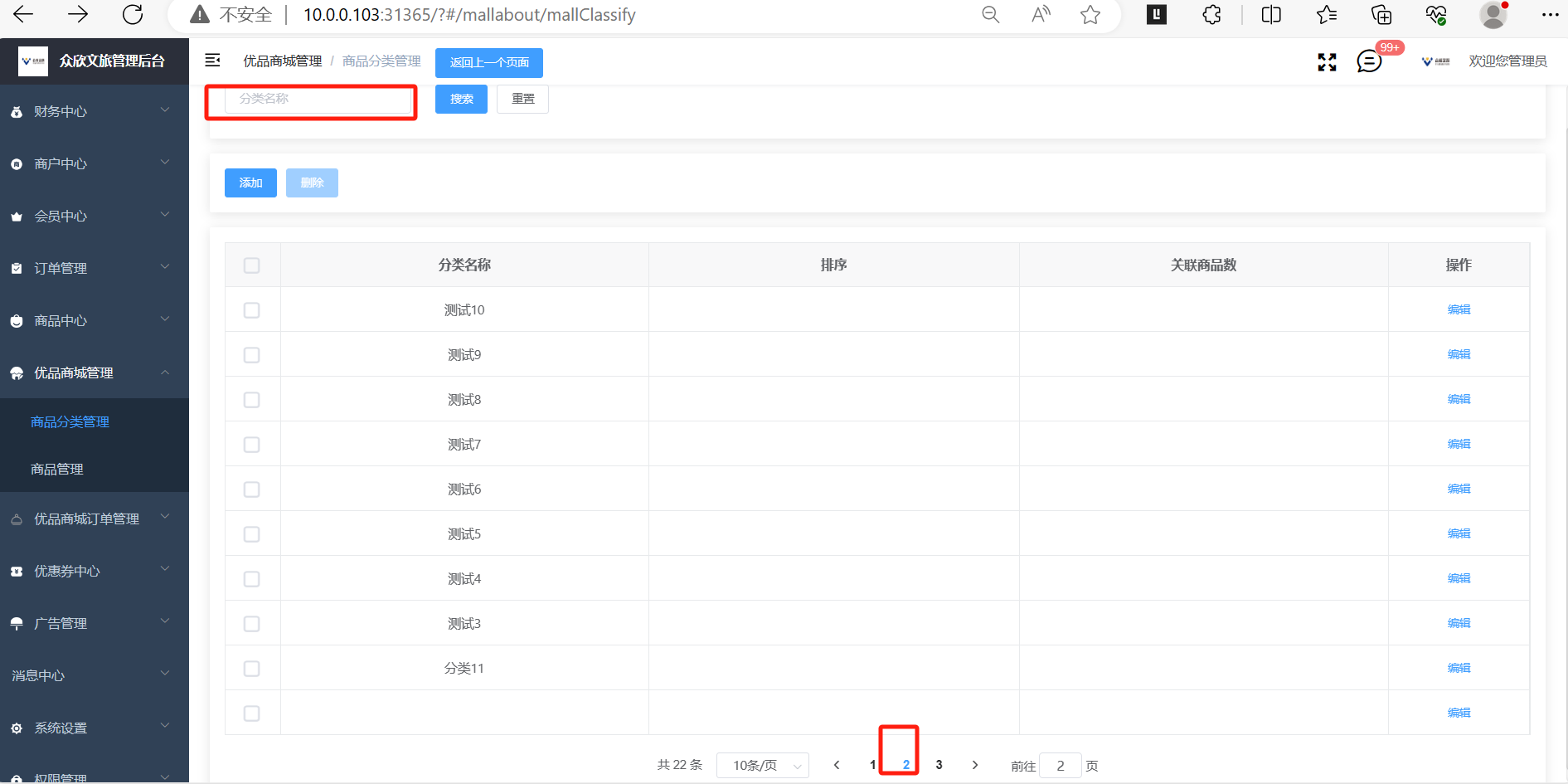Viewport: 1568px width, 784px height.
Task: Open the favorites list icon
Action: [x=1327, y=14]
